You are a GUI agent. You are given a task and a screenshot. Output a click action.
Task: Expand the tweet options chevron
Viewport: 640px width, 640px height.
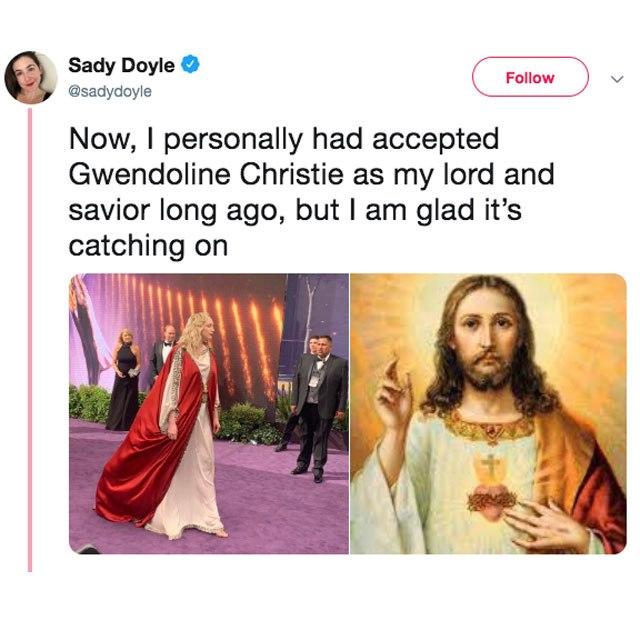(617, 78)
